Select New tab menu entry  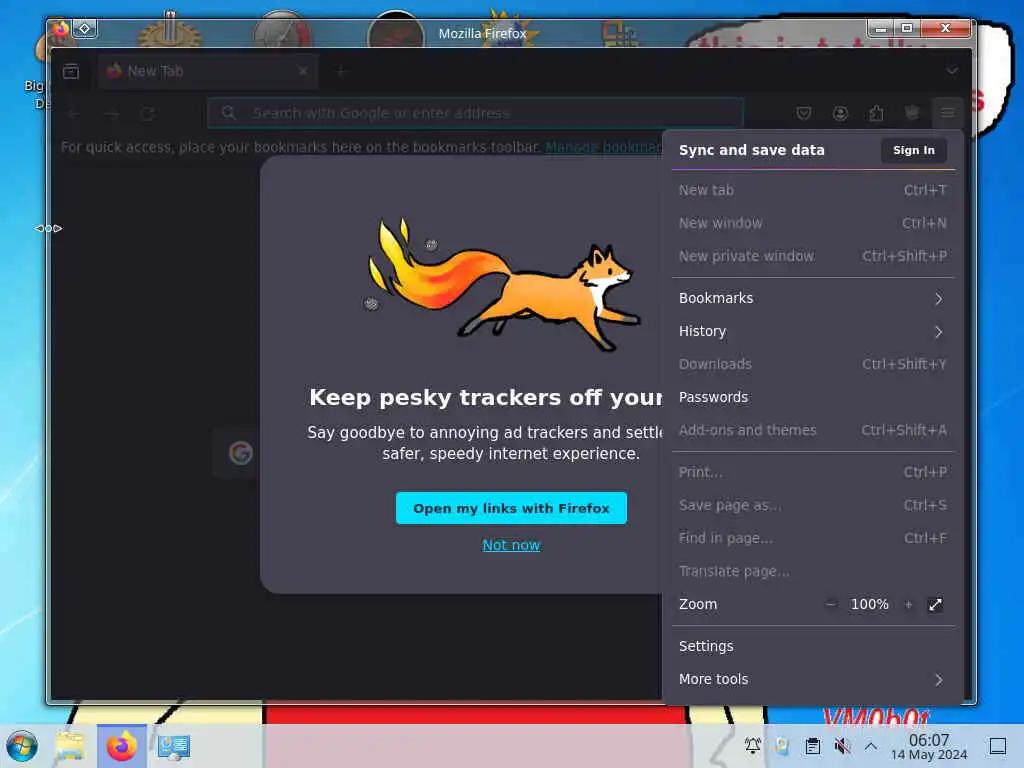pos(812,190)
